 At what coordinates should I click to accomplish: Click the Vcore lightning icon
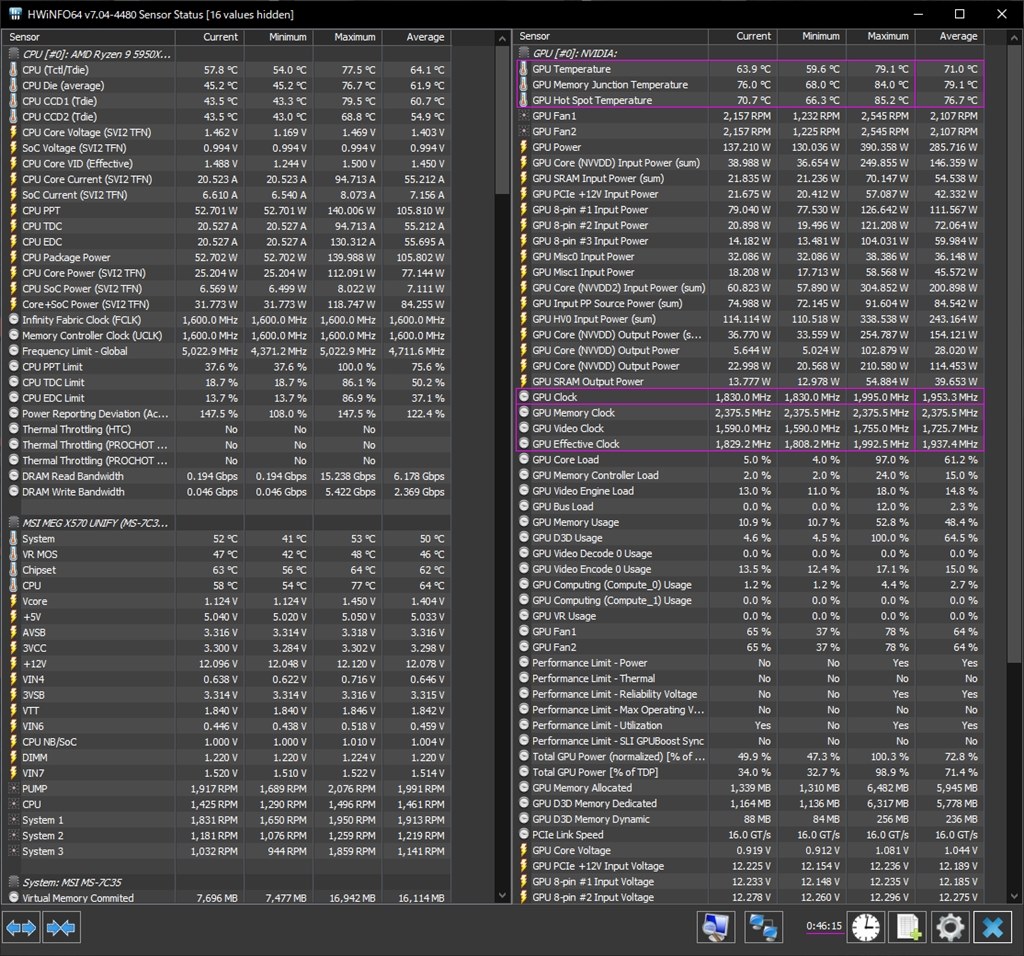click(x=14, y=601)
